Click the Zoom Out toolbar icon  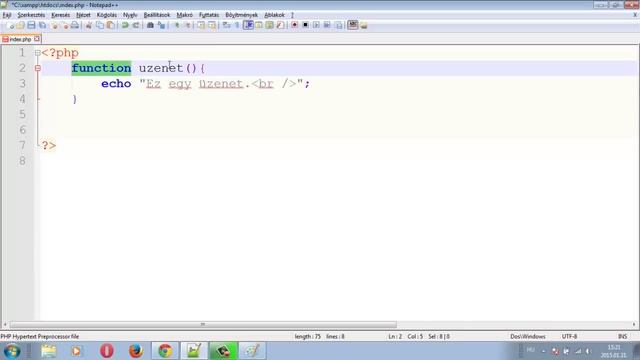pyautogui.click(x=187, y=25)
